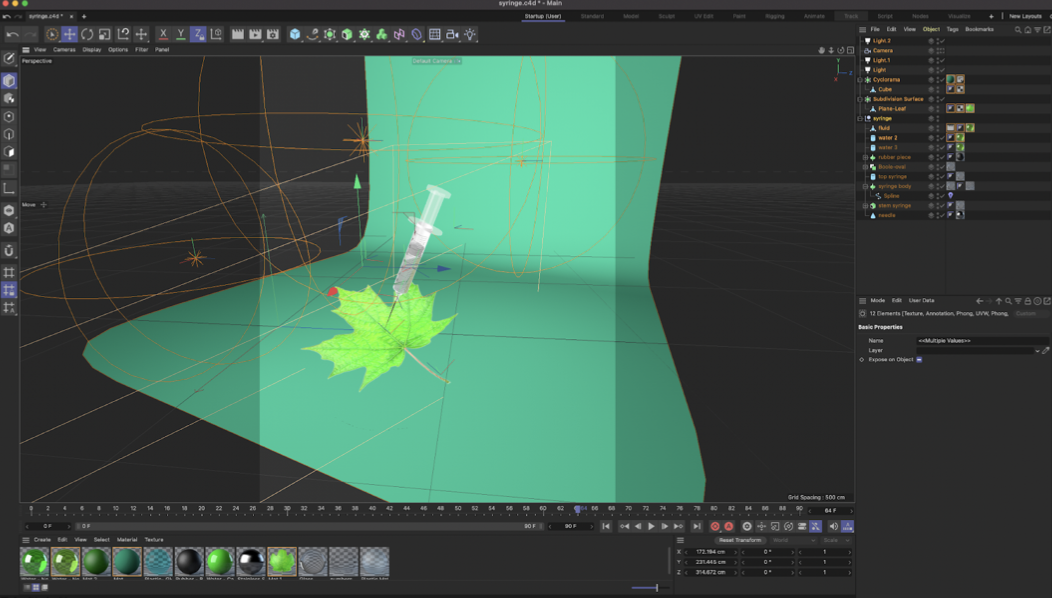The height and width of the screenshot is (598, 1052).
Task: Click the Reset Transform button
Action: pos(740,540)
